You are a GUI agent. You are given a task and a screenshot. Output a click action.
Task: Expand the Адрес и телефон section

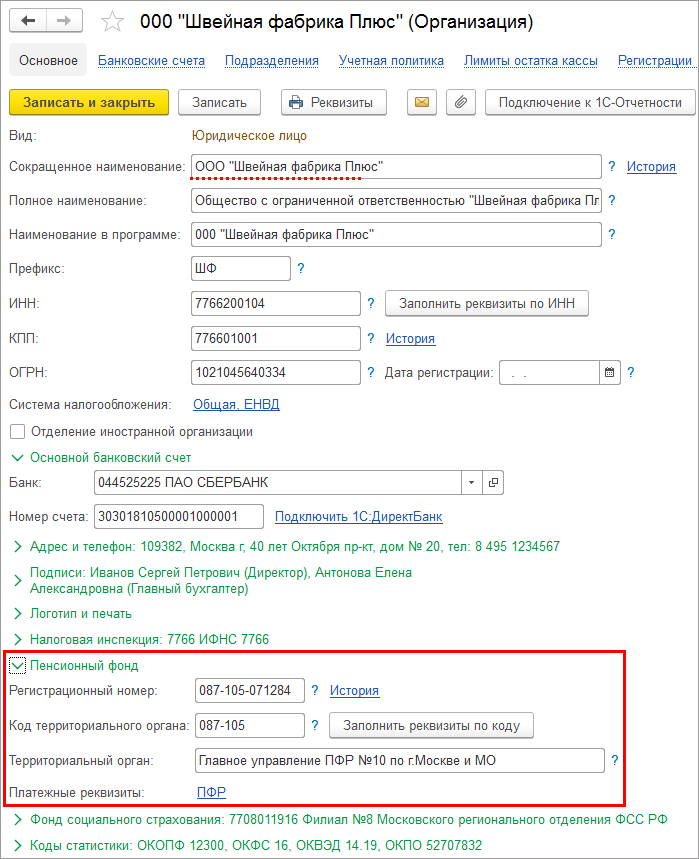click(x=17, y=547)
